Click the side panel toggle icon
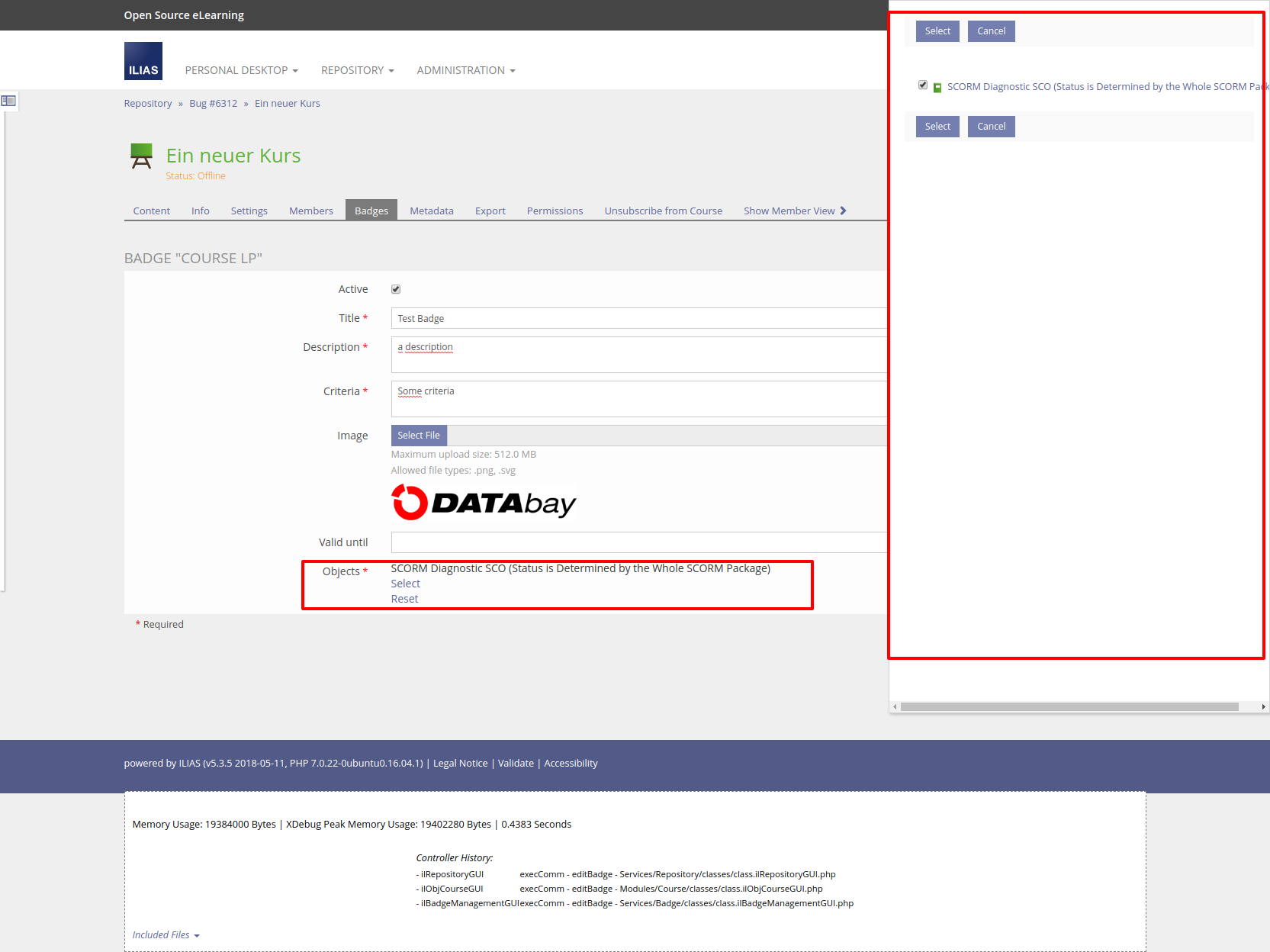1270x952 pixels. (8, 101)
